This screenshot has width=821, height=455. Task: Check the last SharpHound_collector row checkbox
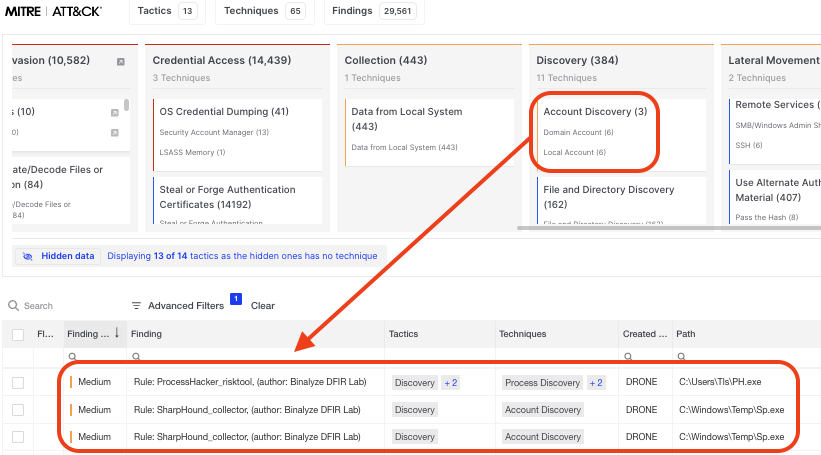click(x=18, y=437)
